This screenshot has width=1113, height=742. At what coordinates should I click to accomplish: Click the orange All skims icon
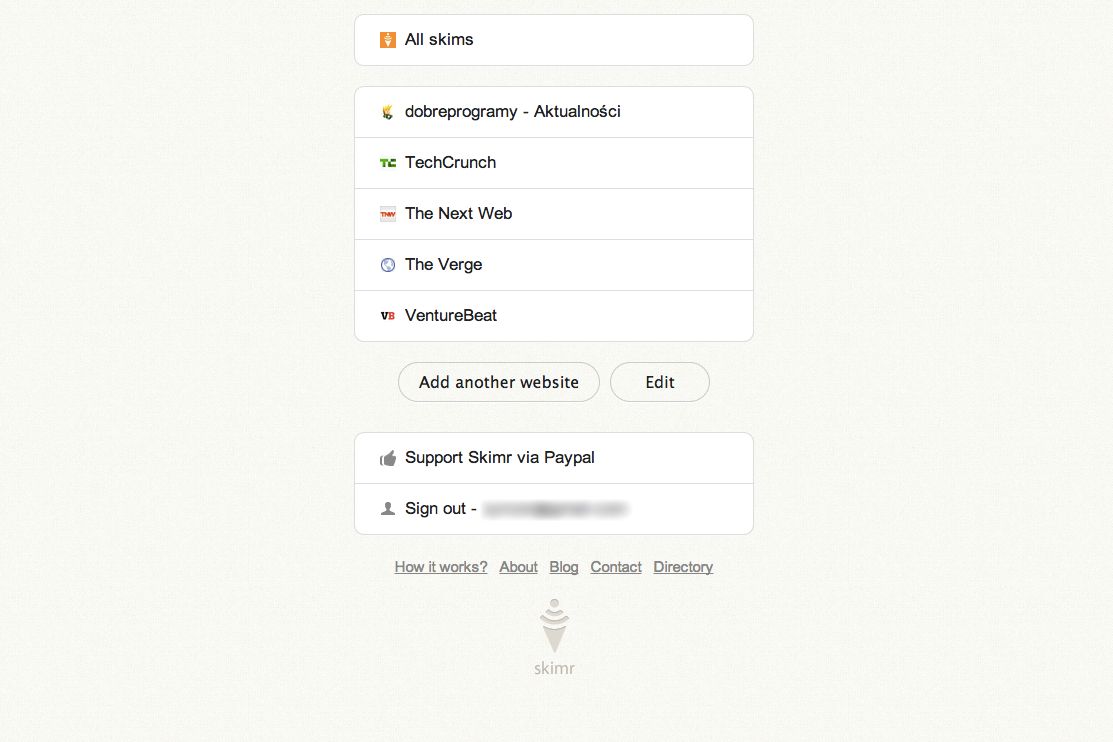pos(388,40)
